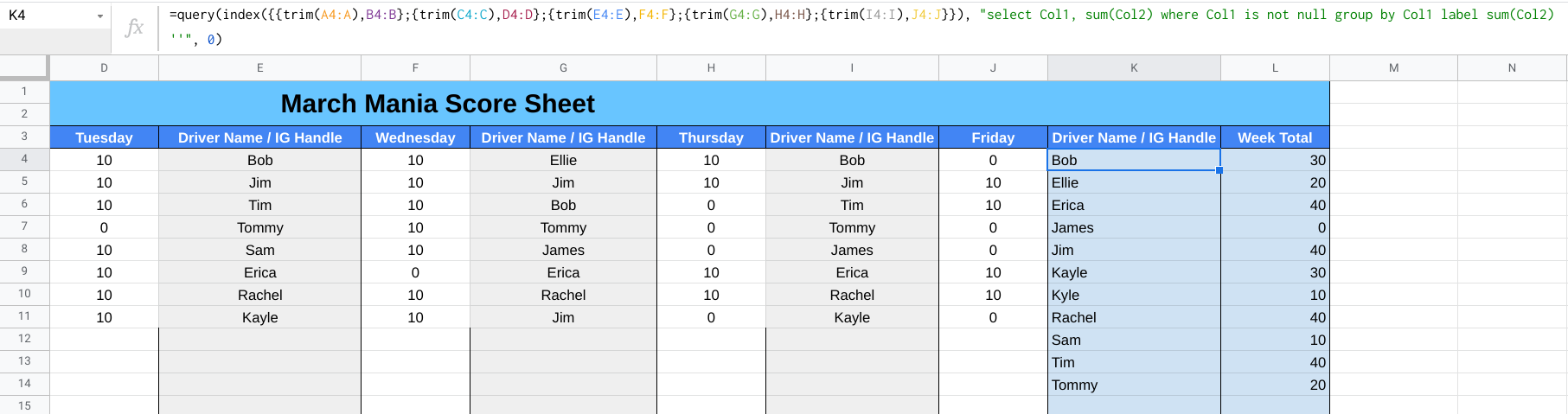Select Rachel's week total of 40
Viewport: 1568px width, 414px height.
(1275, 317)
